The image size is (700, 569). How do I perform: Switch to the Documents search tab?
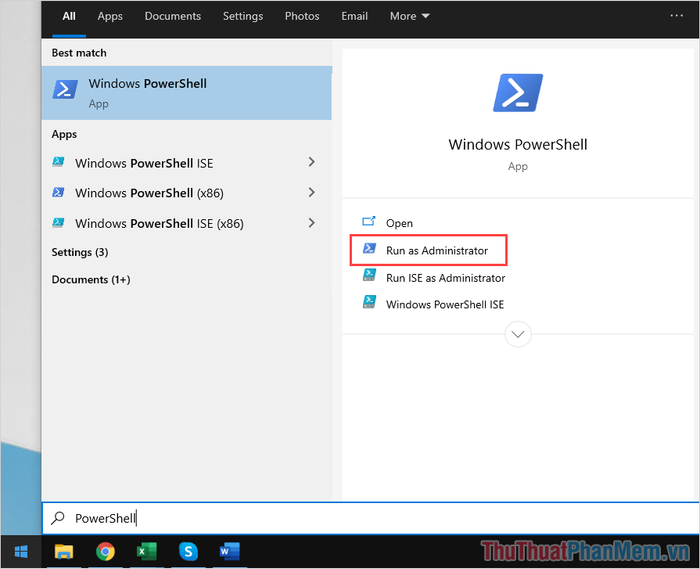(x=172, y=16)
